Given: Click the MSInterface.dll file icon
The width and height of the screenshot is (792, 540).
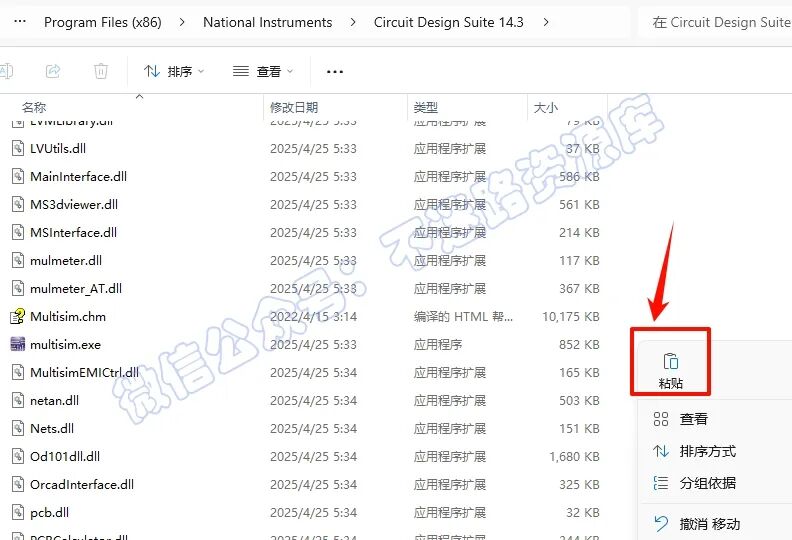Looking at the screenshot, I should point(18,232).
